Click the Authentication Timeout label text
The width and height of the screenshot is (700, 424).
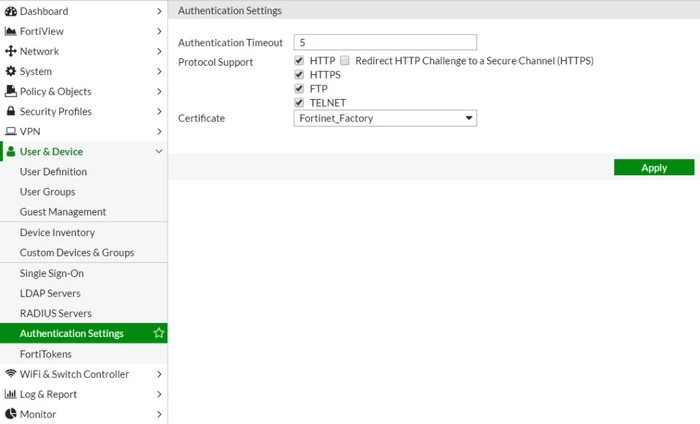pyautogui.click(x=230, y=42)
